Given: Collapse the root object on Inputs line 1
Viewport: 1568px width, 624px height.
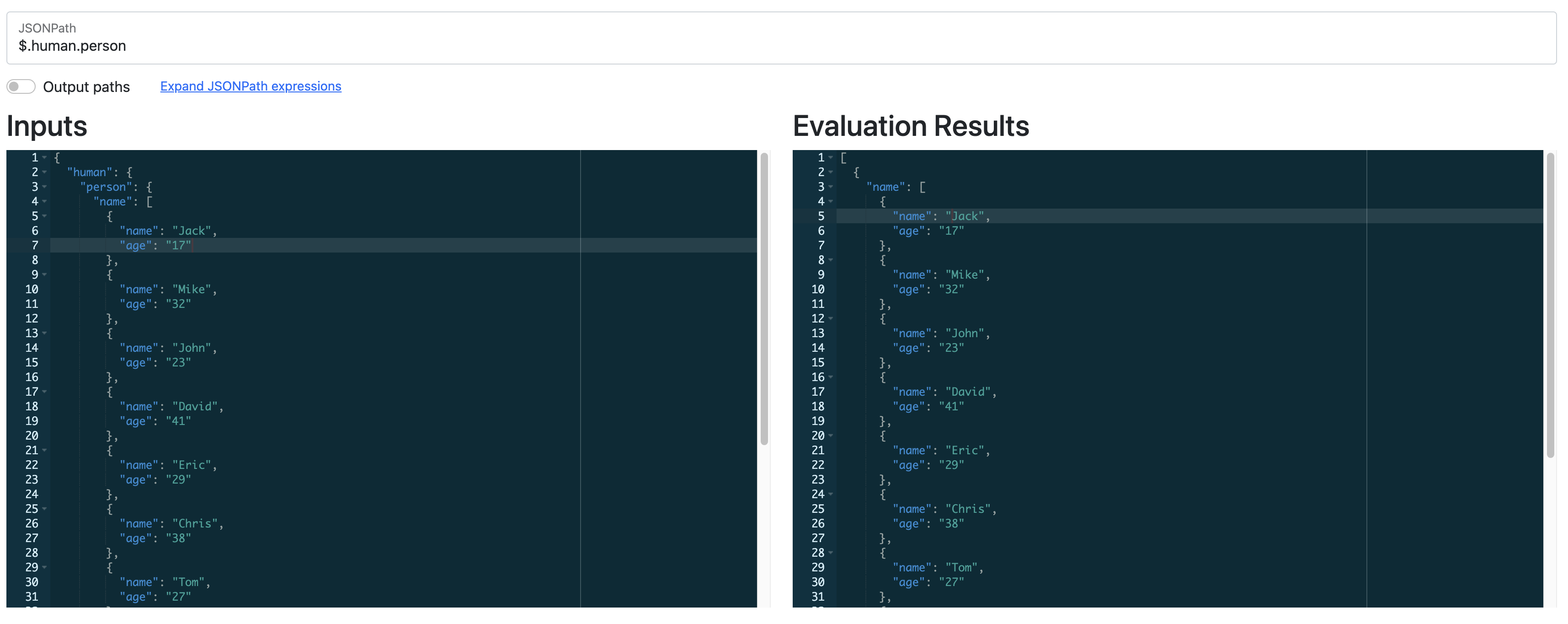Looking at the screenshot, I should coord(44,158).
